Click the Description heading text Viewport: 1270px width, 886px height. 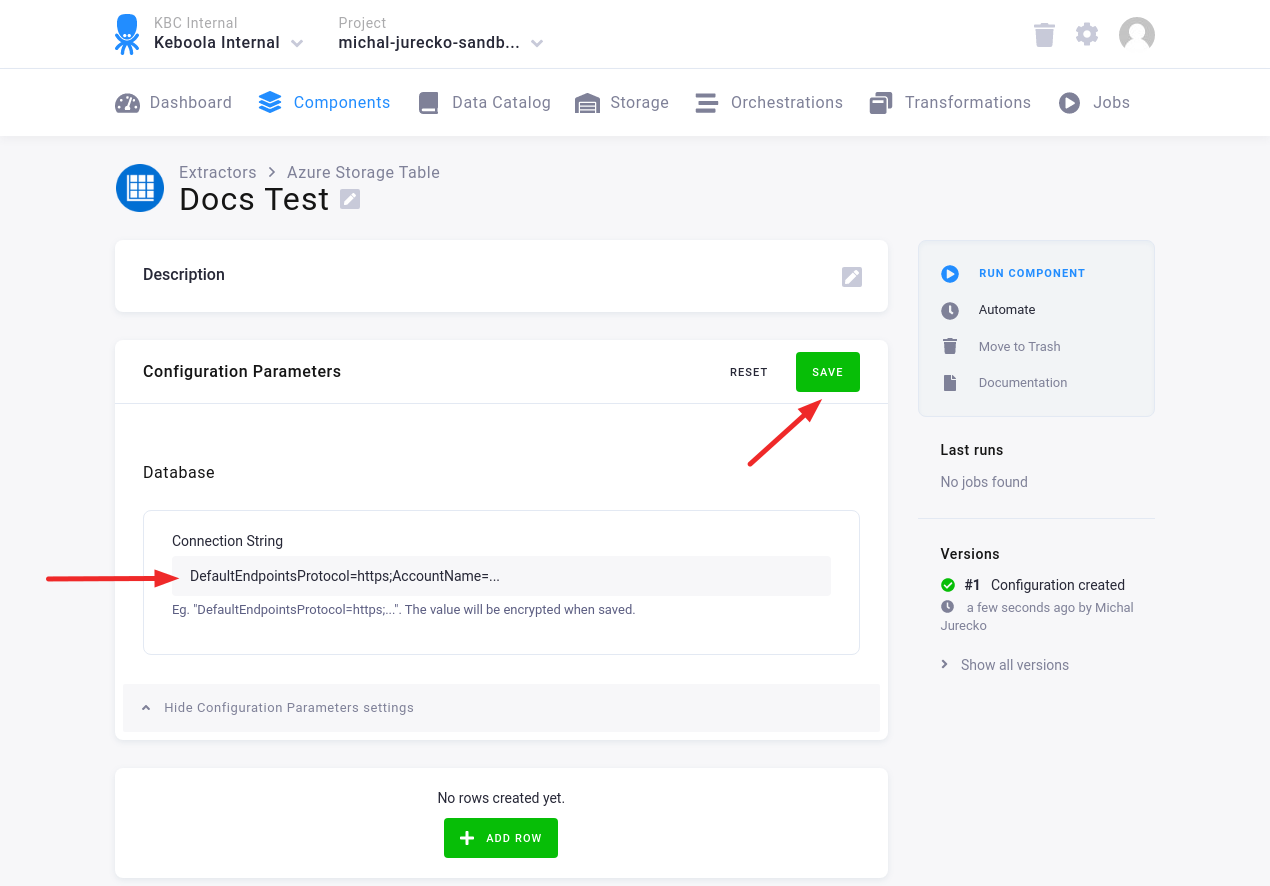click(184, 274)
